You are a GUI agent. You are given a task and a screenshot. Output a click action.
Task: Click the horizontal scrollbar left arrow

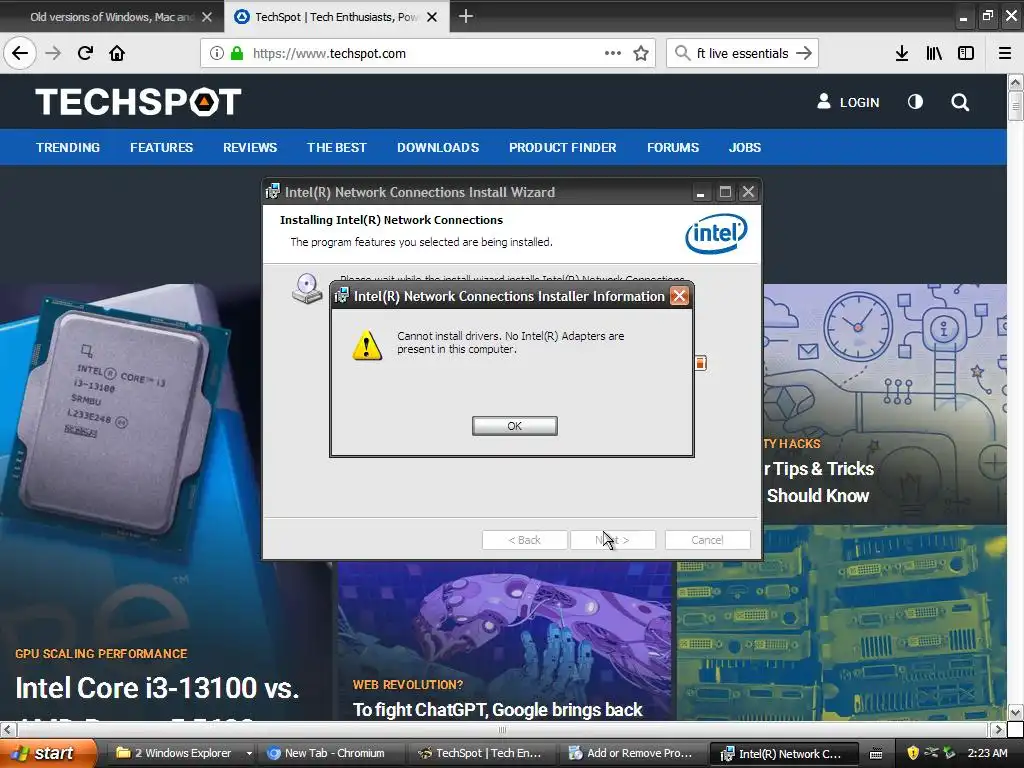click(8, 729)
